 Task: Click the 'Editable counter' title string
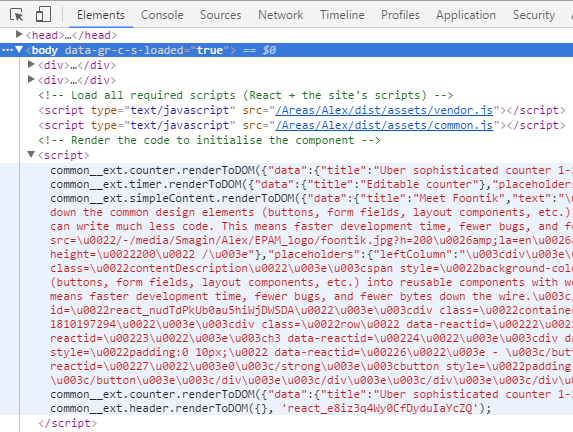[419, 184]
